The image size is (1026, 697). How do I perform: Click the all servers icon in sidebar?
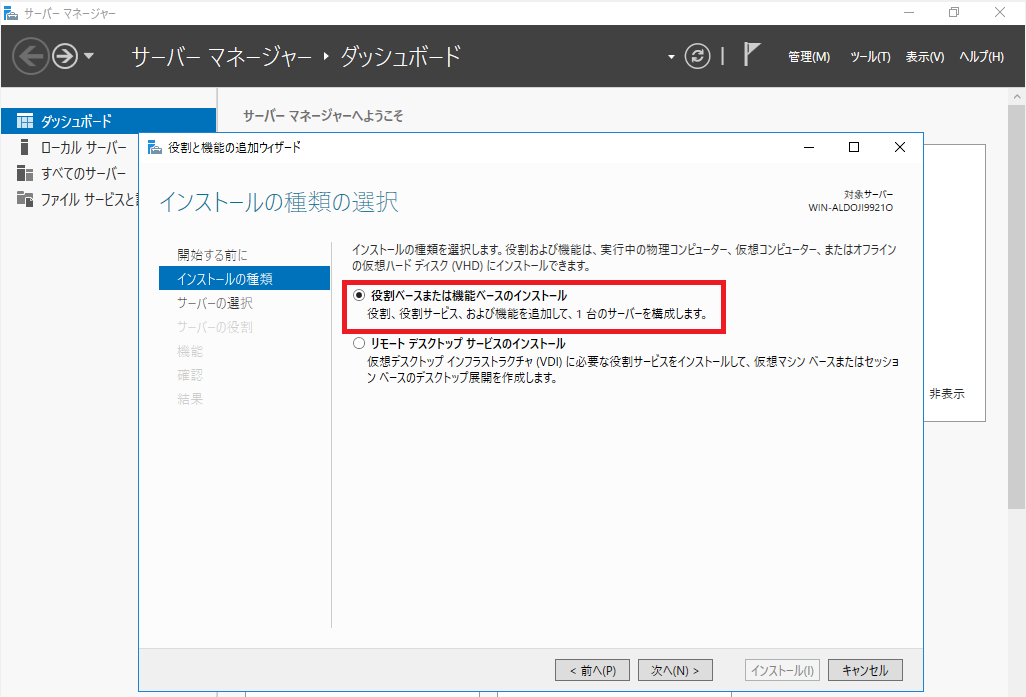[25, 173]
